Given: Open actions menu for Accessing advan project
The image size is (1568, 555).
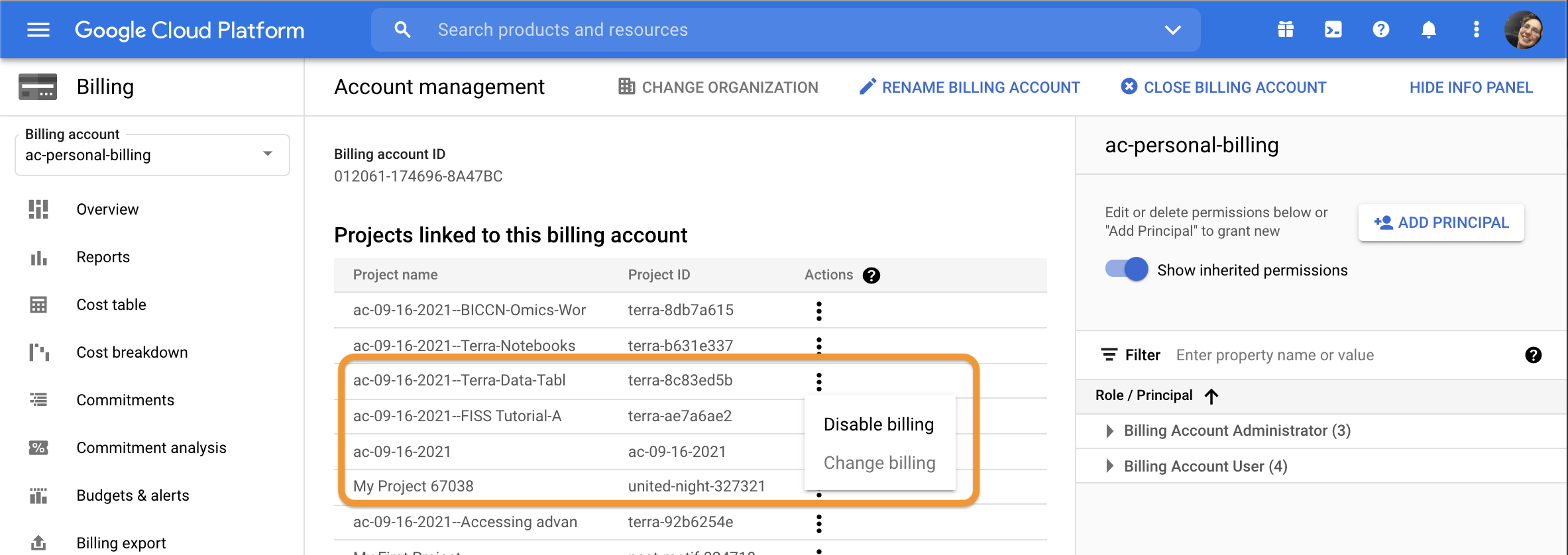Looking at the screenshot, I should coord(819,523).
